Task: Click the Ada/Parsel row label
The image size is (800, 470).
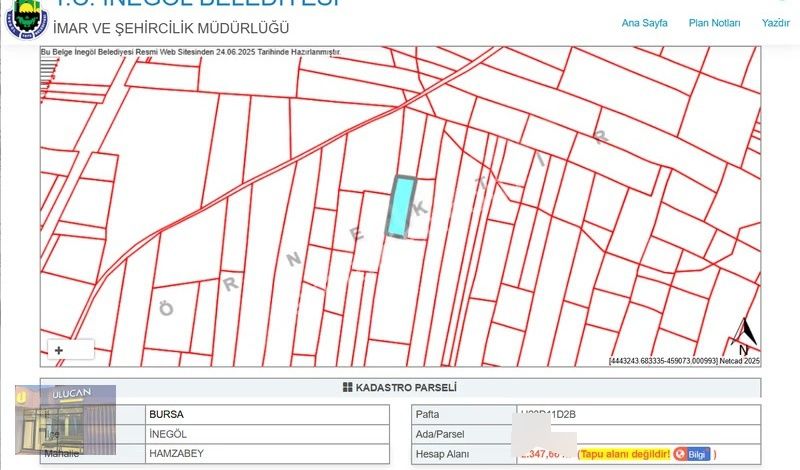Action: pos(440,434)
